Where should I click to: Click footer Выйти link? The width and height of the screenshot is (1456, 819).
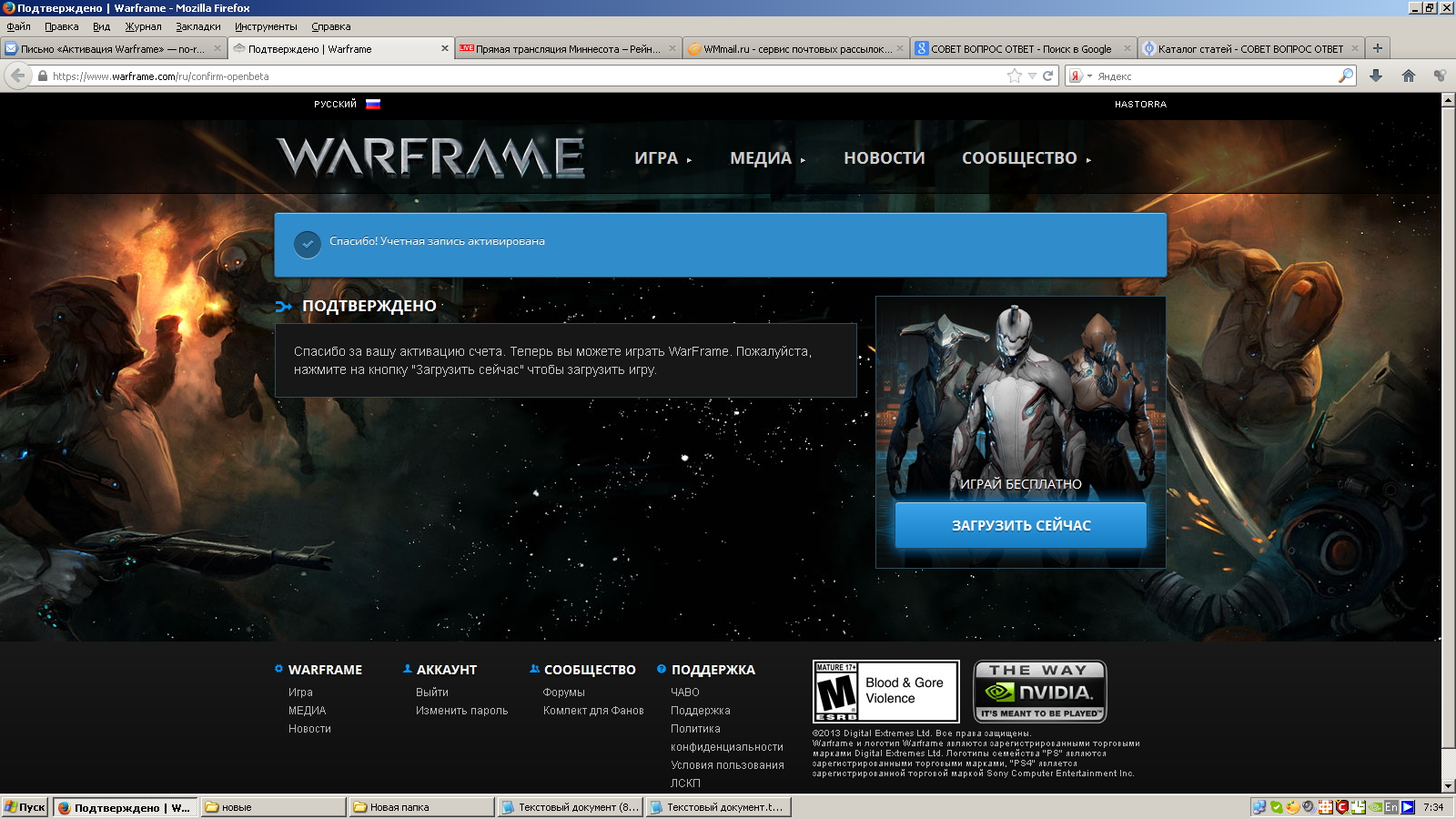click(x=432, y=693)
